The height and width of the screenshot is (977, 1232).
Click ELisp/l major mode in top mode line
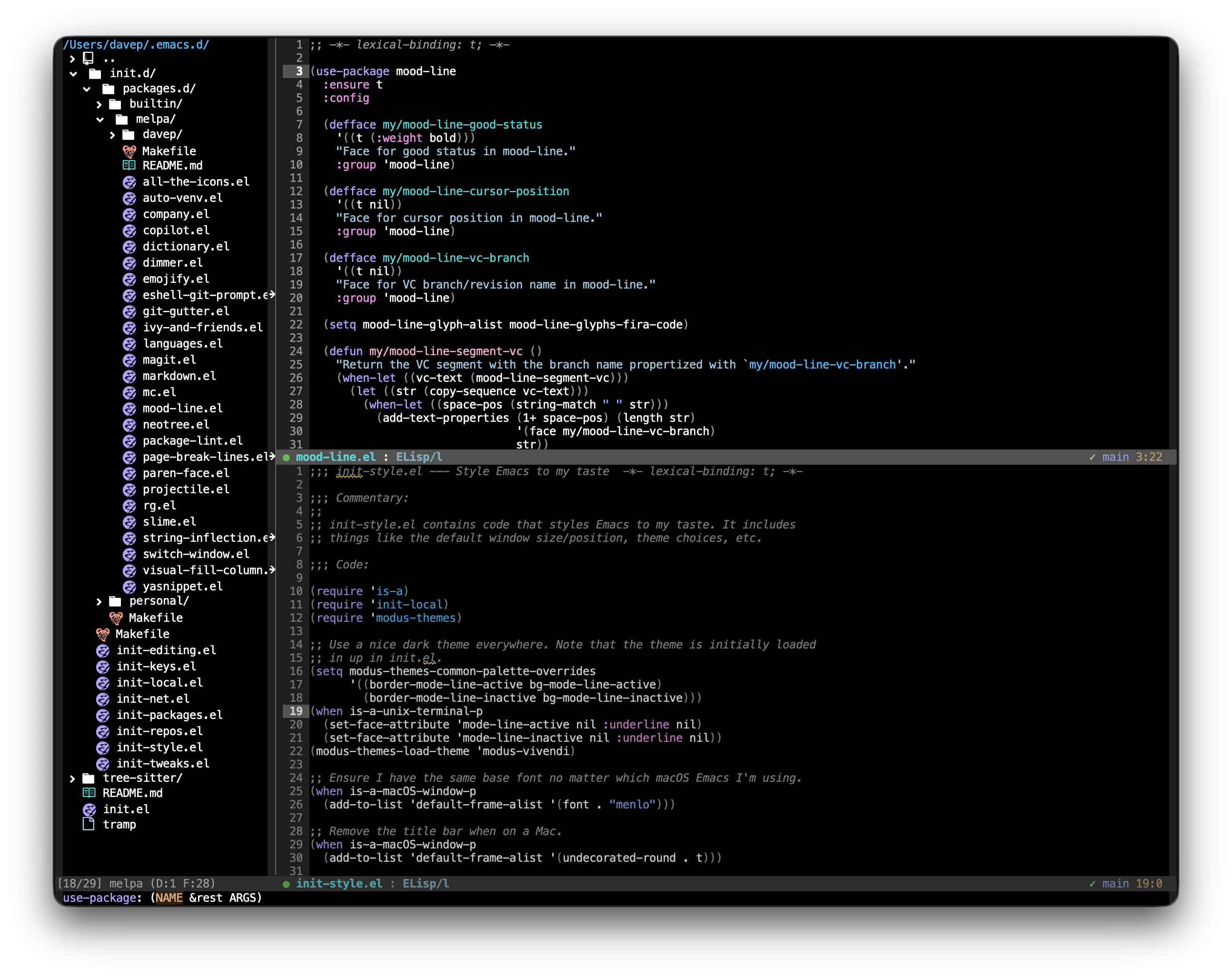pyautogui.click(x=419, y=458)
